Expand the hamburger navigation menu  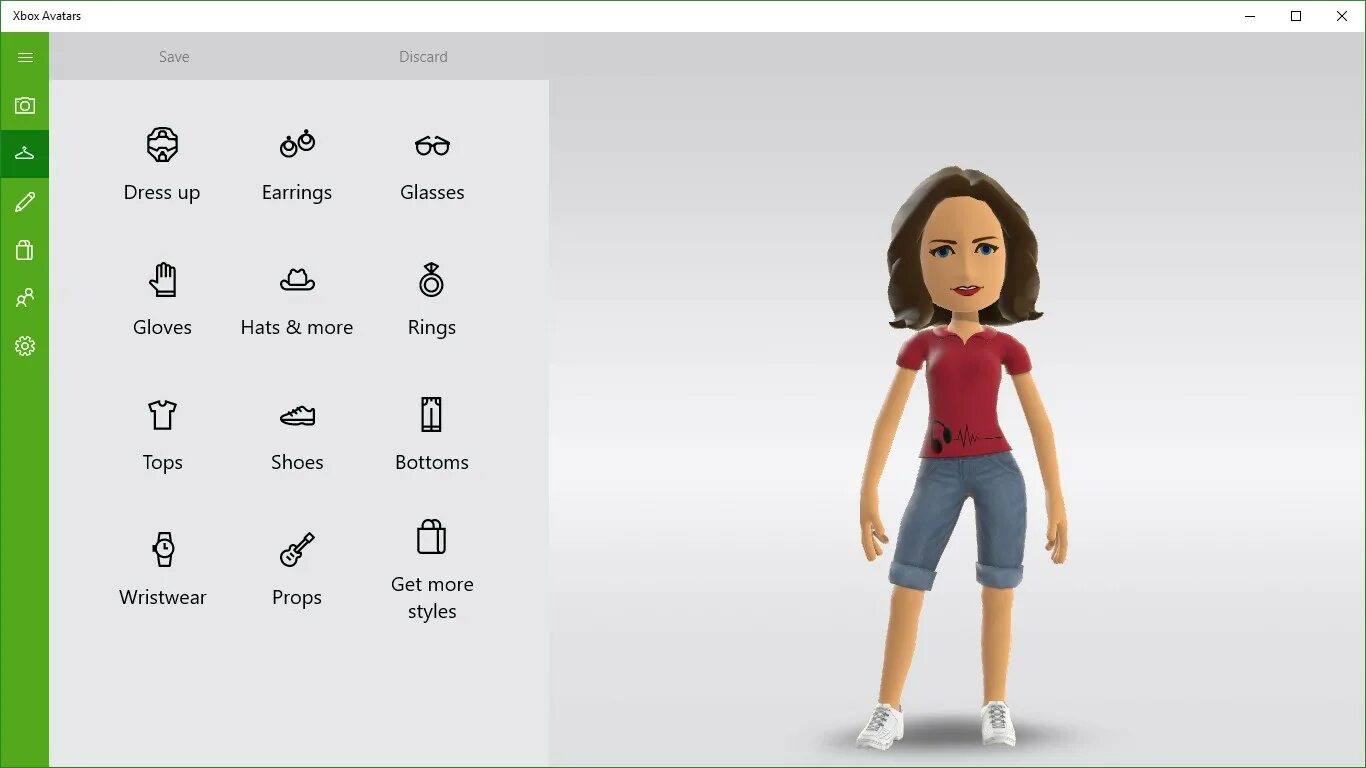24,57
